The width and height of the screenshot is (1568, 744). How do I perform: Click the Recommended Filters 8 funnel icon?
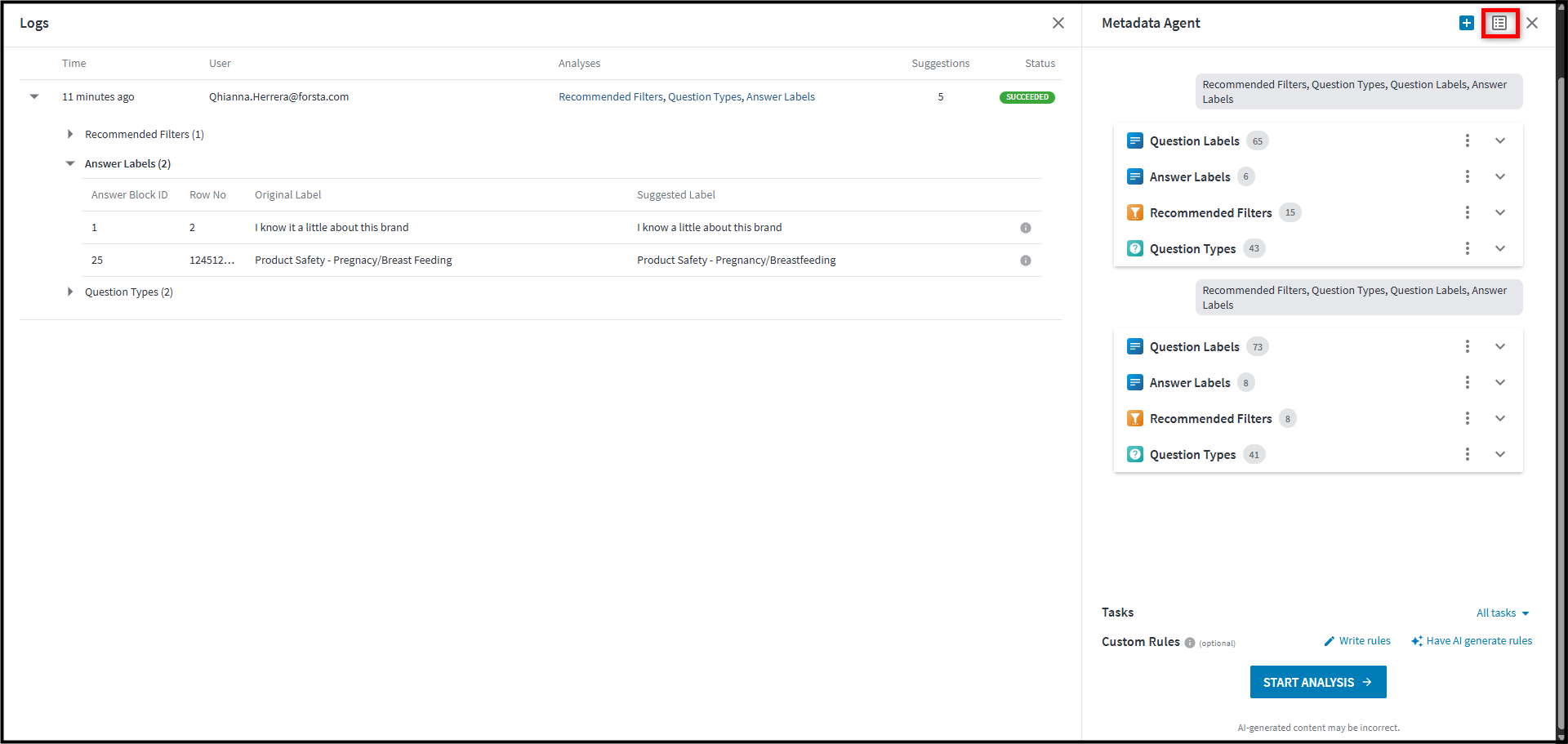1135,418
